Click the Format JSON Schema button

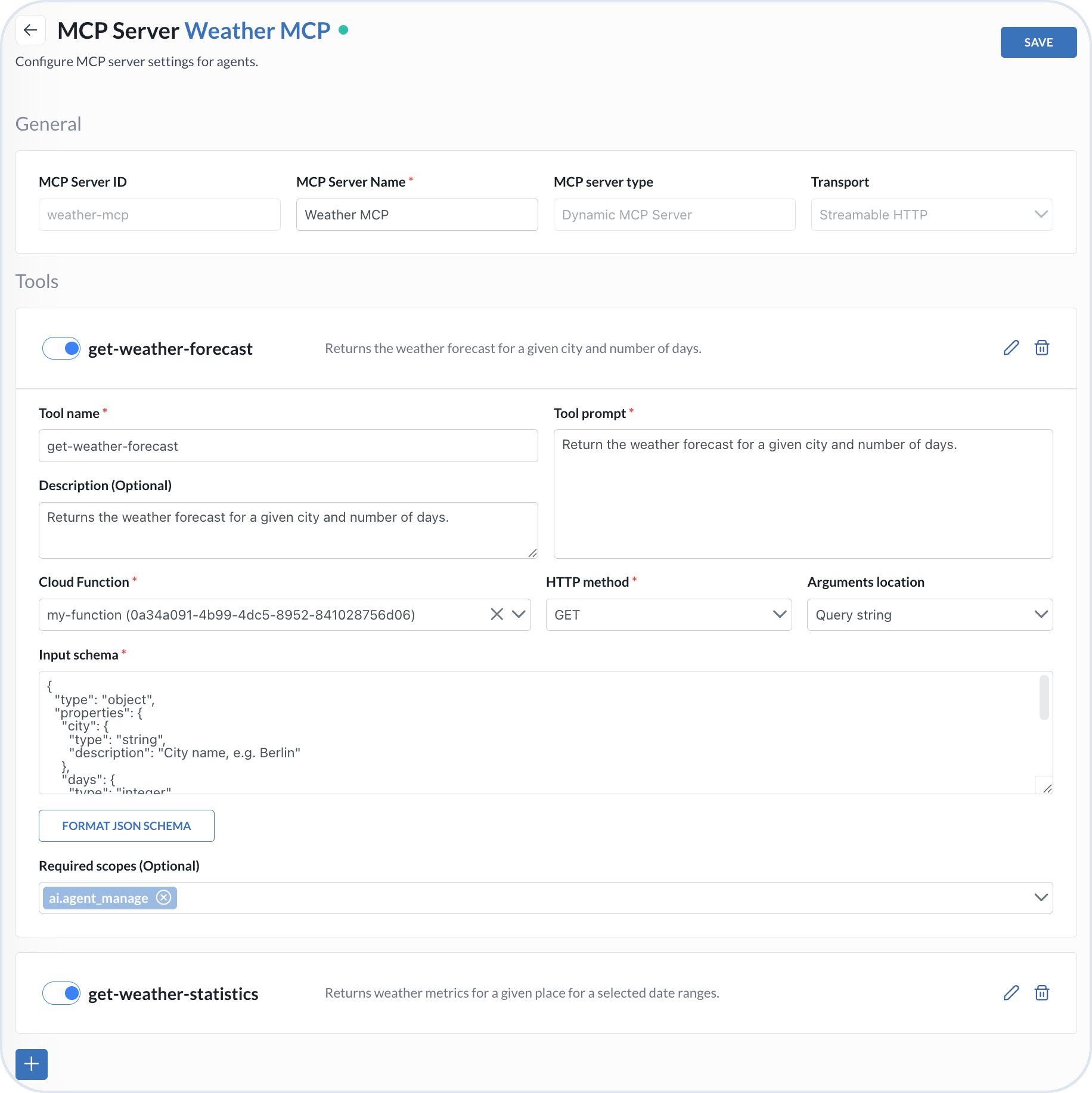[x=126, y=826]
